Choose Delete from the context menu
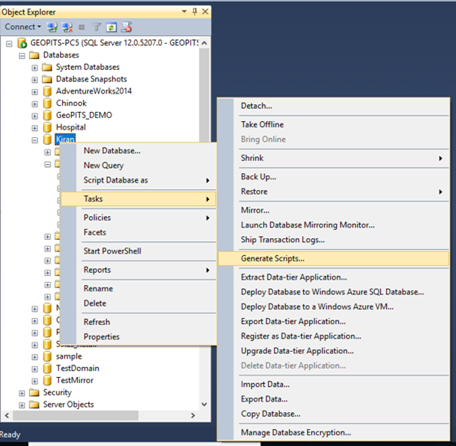Screen dimensions: 456x446 [139, 303]
